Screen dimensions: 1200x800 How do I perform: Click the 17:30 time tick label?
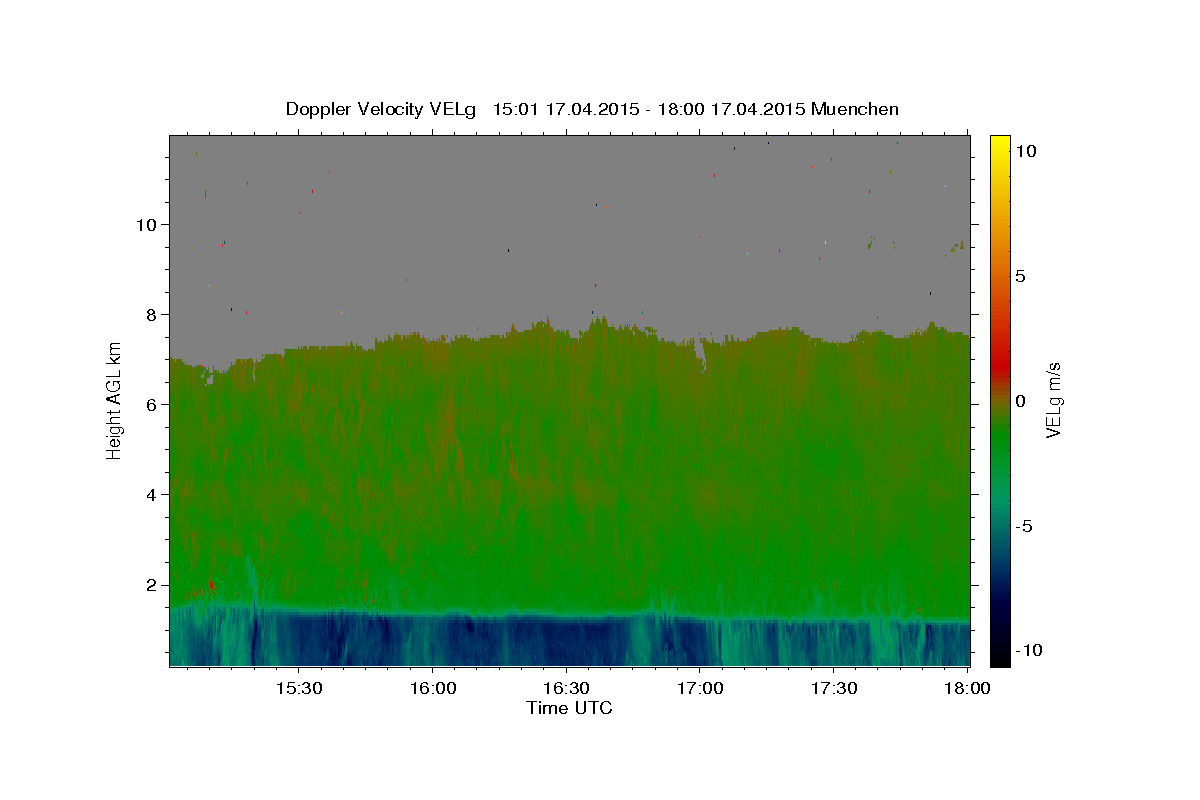834,689
